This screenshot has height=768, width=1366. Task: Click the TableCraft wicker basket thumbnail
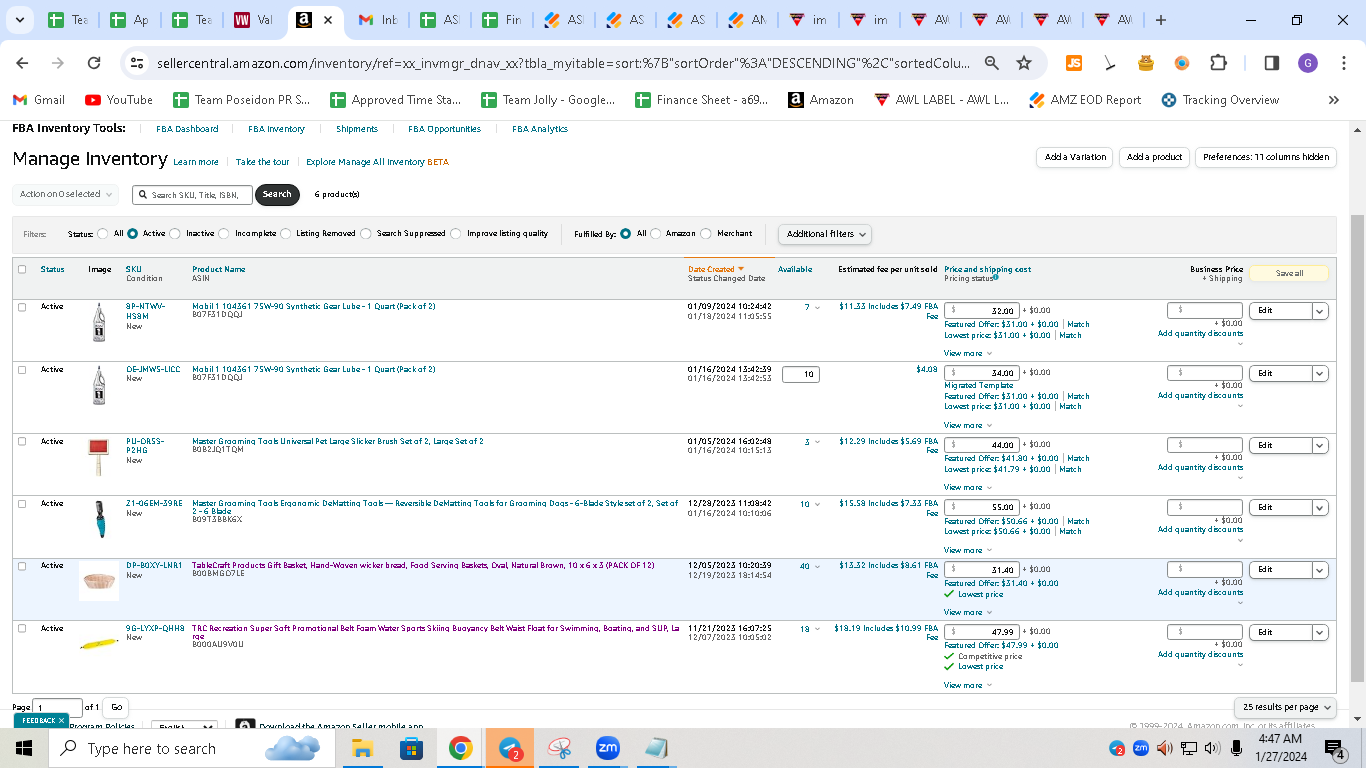tap(98, 580)
